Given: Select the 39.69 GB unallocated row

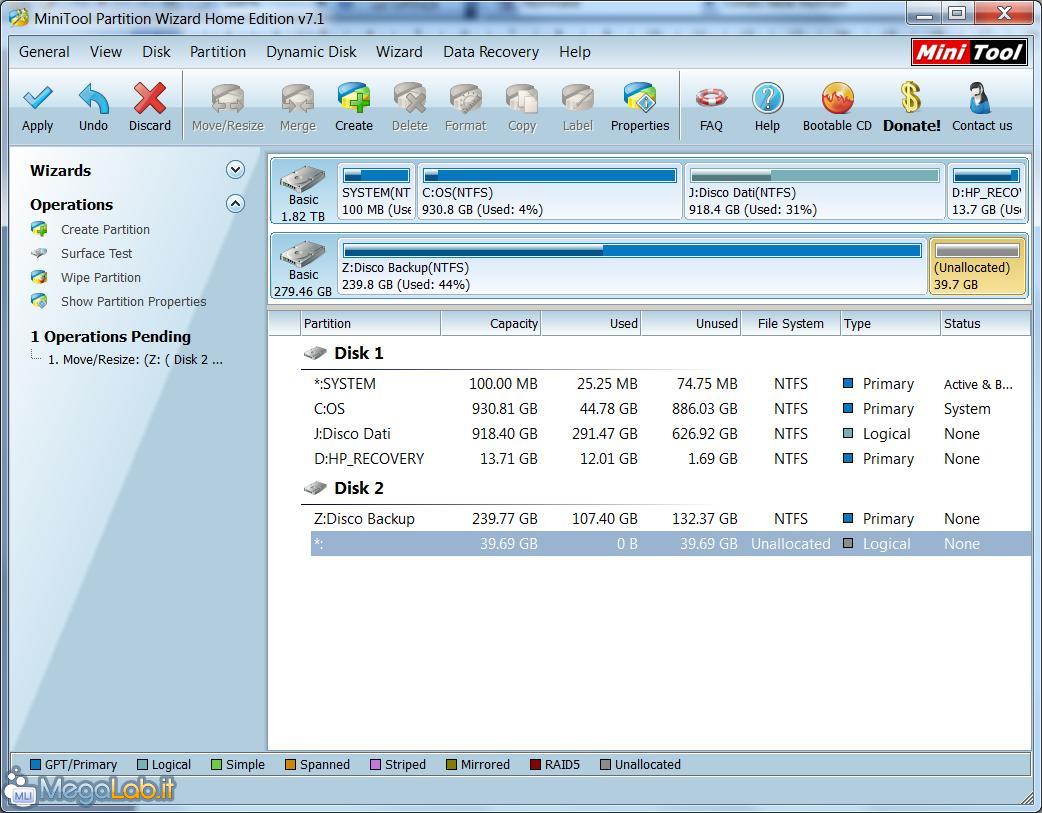Looking at the screenshot, I should [x=671, y=544].
